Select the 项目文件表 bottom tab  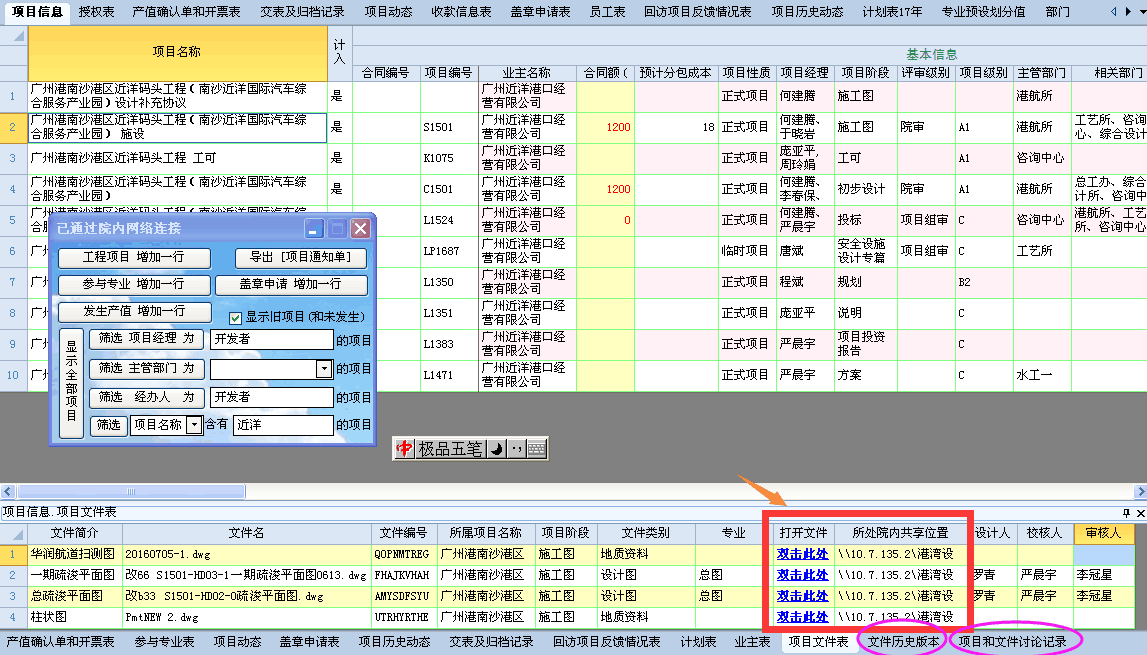[818, 642]
